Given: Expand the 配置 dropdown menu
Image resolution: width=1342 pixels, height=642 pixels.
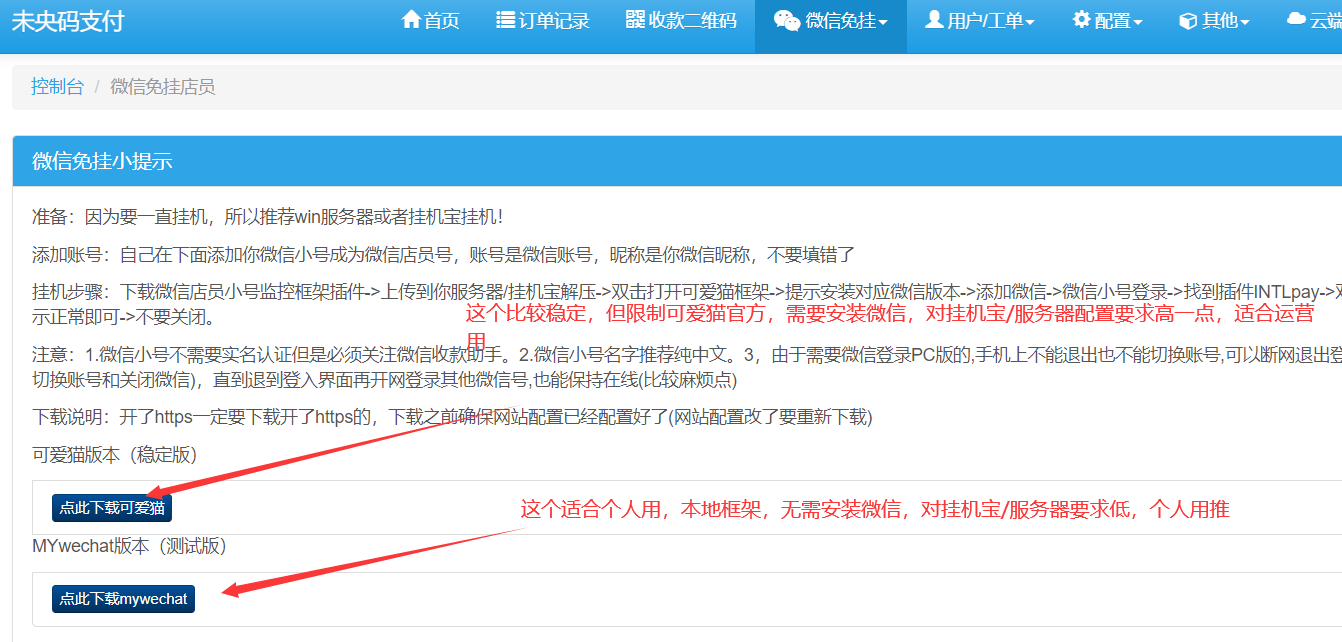Looking at the screenshot, I should point(1107,21).
